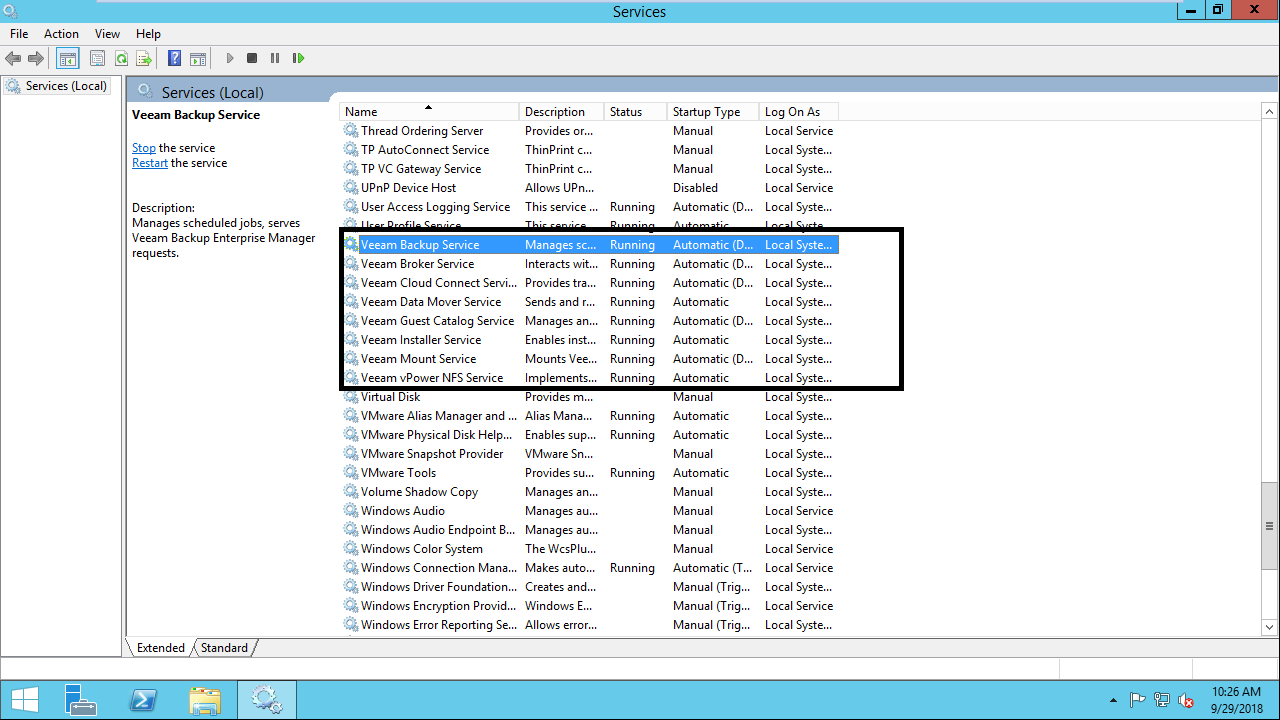The height and width of the screenshot is (720, 1280).
Task: Switch to the Standard tab
Action: click(x=224, y=648)
